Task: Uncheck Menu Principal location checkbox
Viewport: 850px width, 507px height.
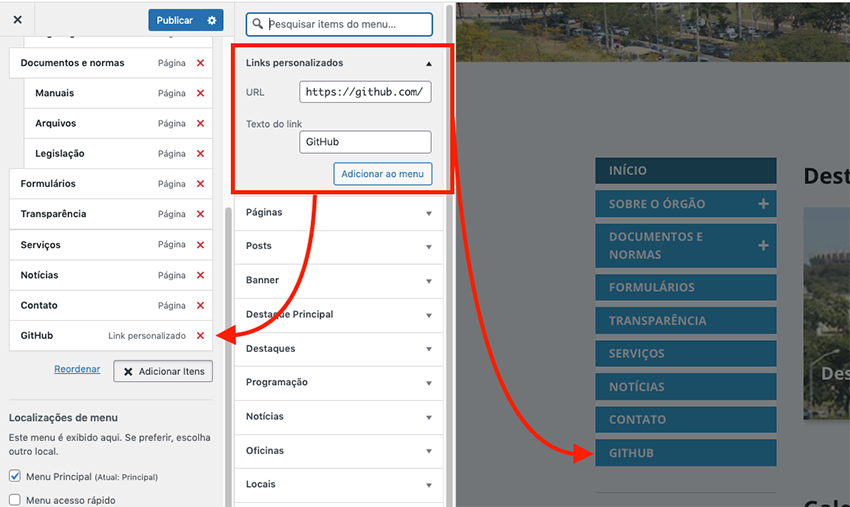Action: [15, 476]
